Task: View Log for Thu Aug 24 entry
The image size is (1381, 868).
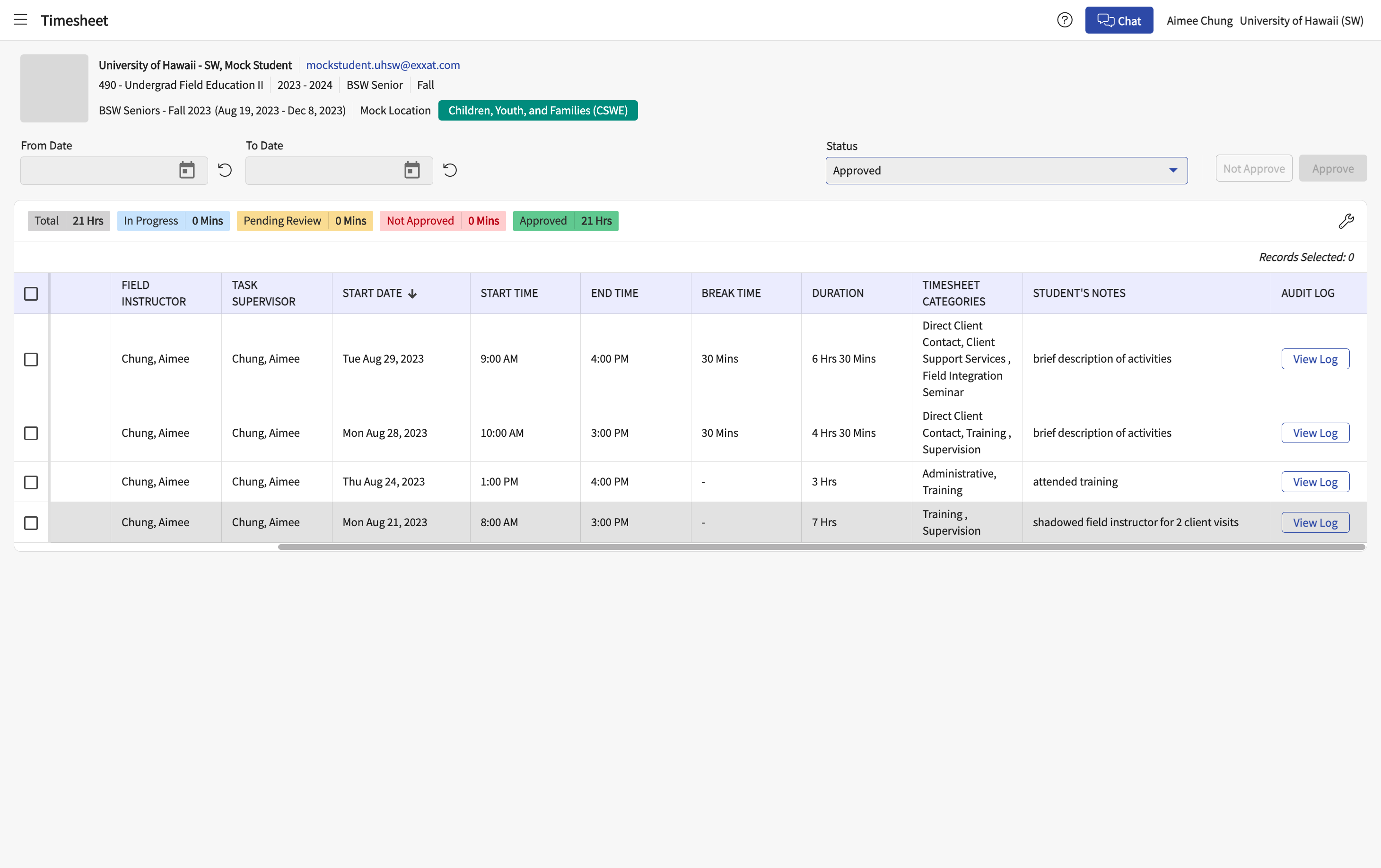Action: click(x=1315, y=482)
